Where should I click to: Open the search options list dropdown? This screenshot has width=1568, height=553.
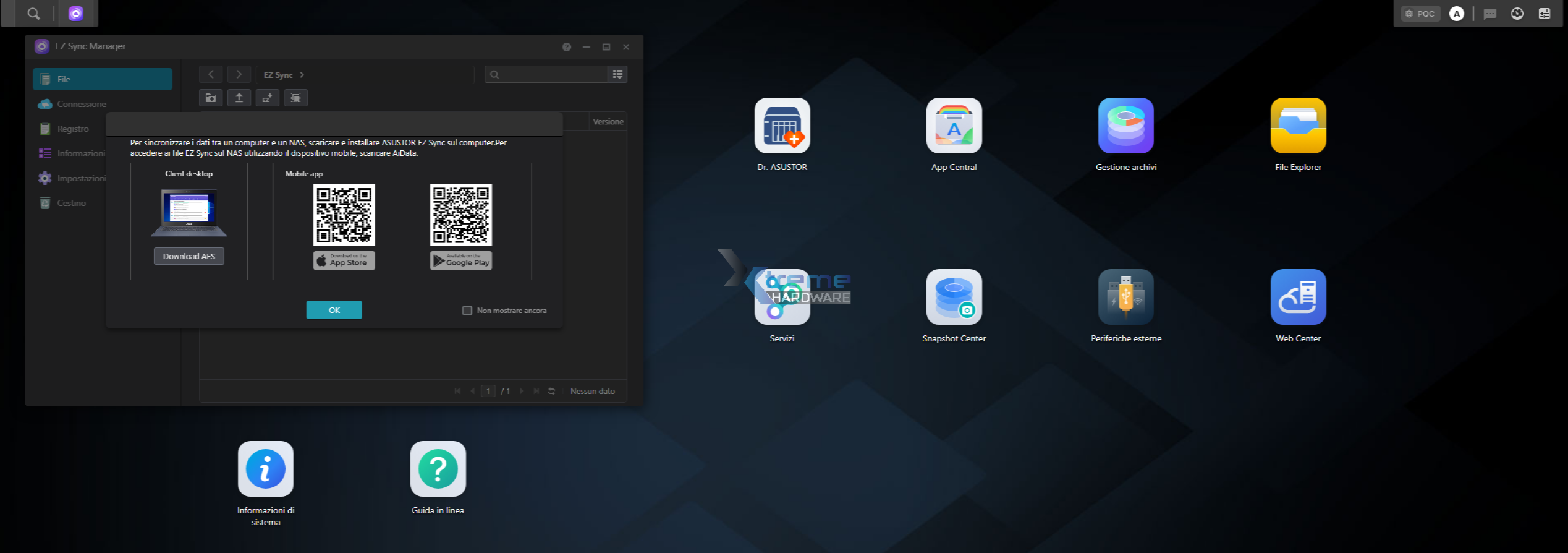coord(617,74)
